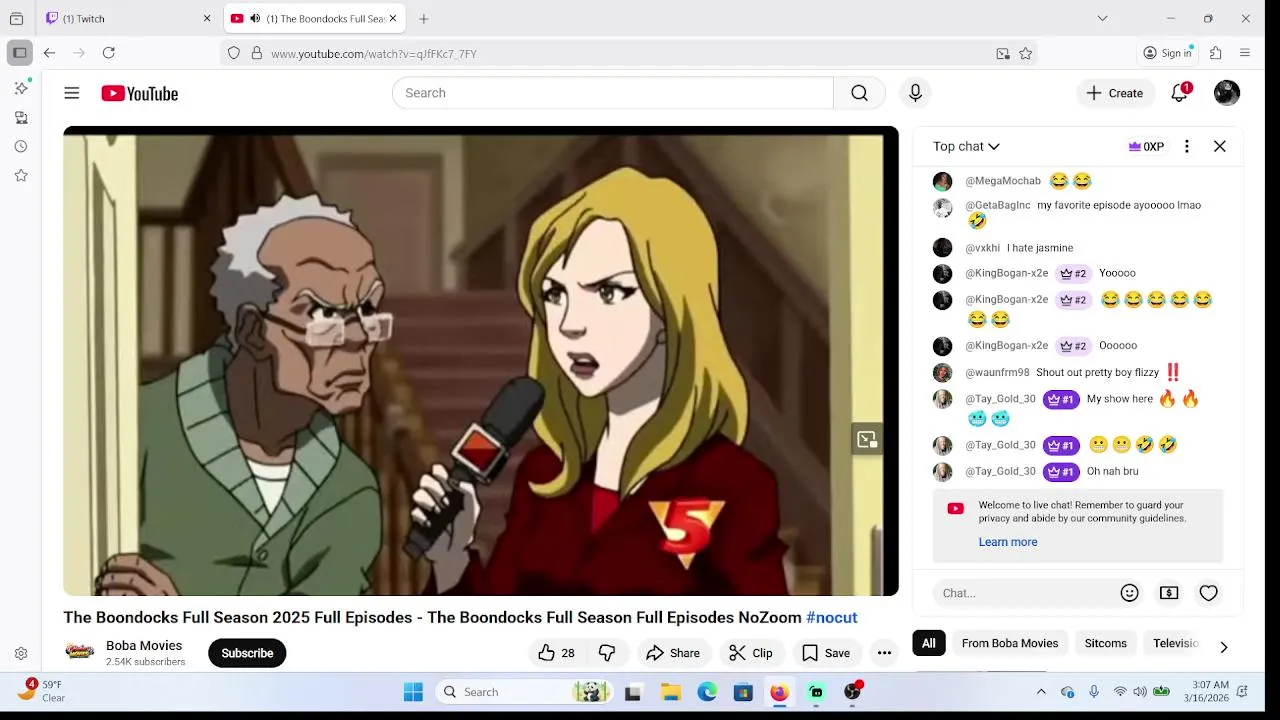Open the YouTube guide hamburger menu
Screen dimensions: 1280x720
[72, 93]
